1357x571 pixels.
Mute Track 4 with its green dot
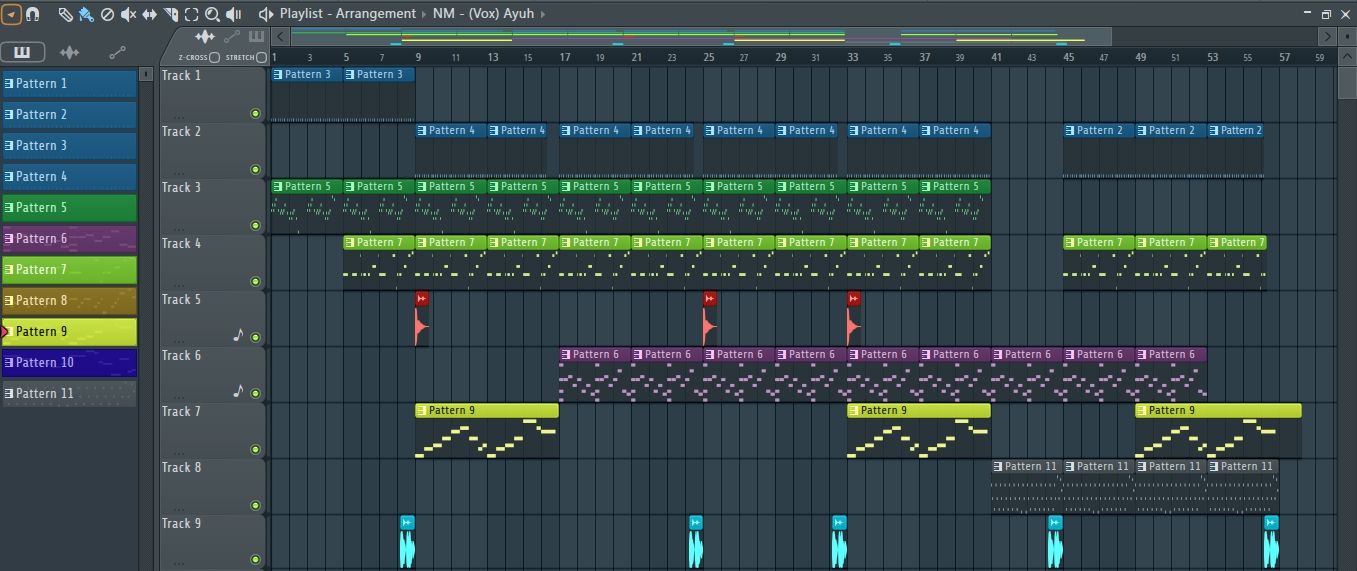[x=255, y=282]
